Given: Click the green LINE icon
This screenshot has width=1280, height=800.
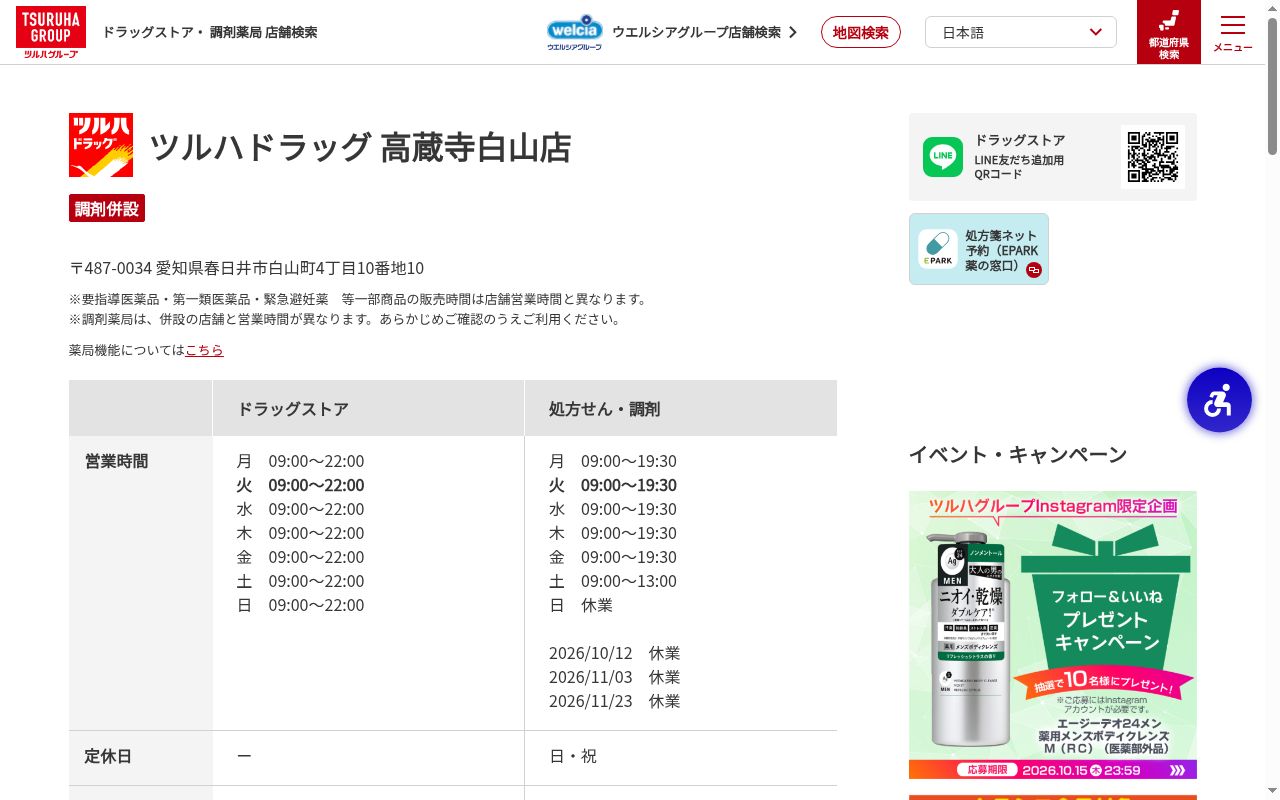Looking at the screenshot, I should click(943, 157).
